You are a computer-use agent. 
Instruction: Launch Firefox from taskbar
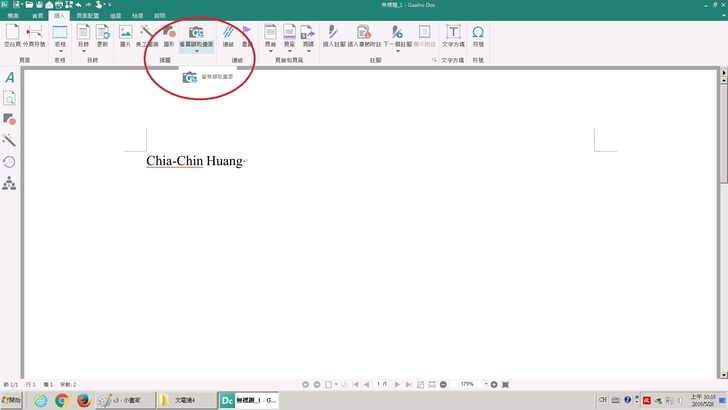tap(84, 400)
